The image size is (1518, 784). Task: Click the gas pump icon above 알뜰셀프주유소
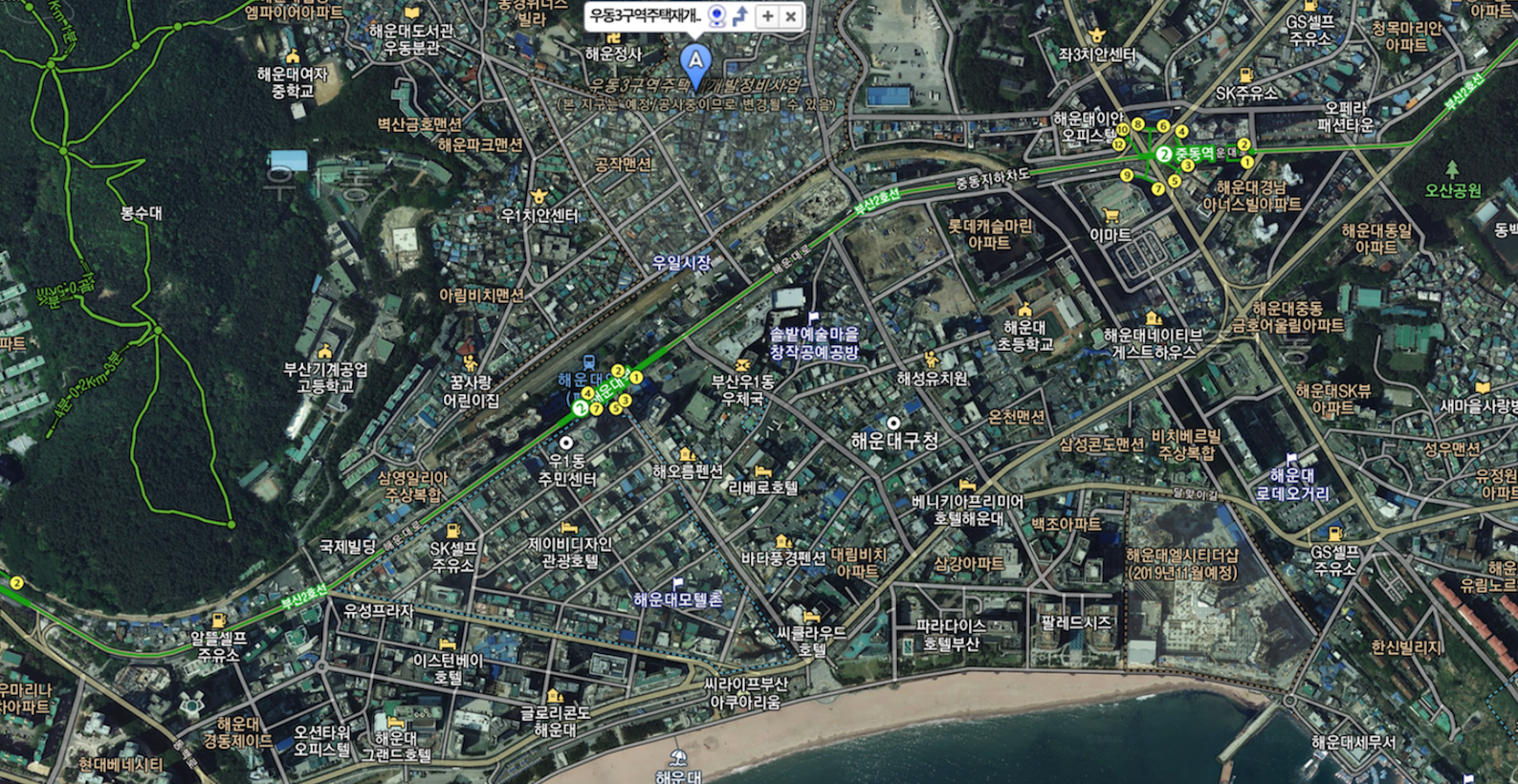(x=218, y=620)
